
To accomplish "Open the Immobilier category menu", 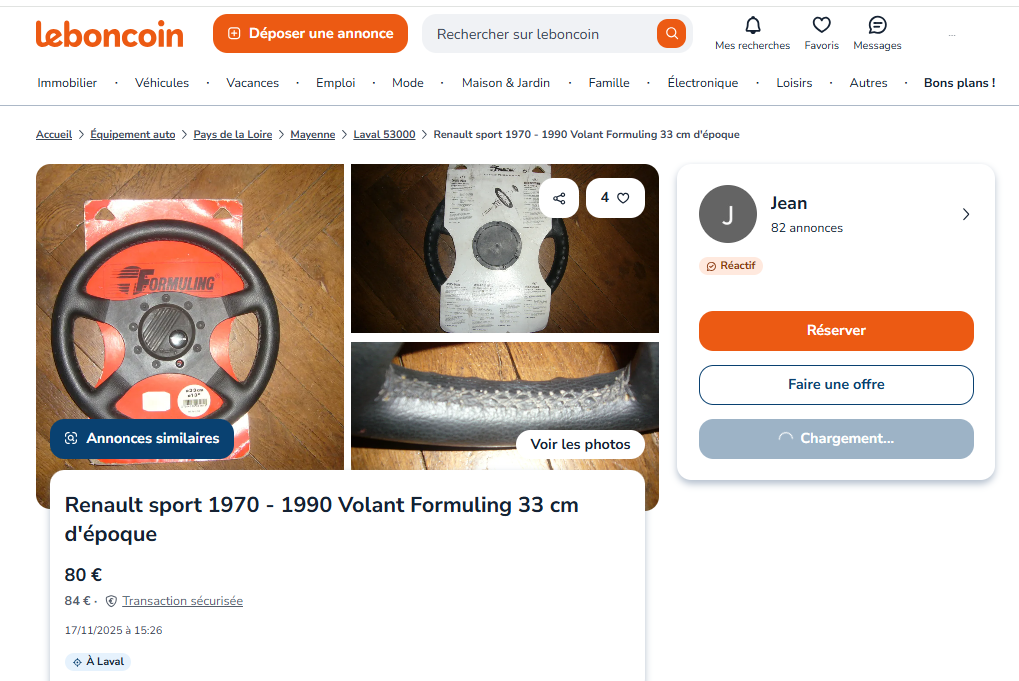I will click(67, 83).
